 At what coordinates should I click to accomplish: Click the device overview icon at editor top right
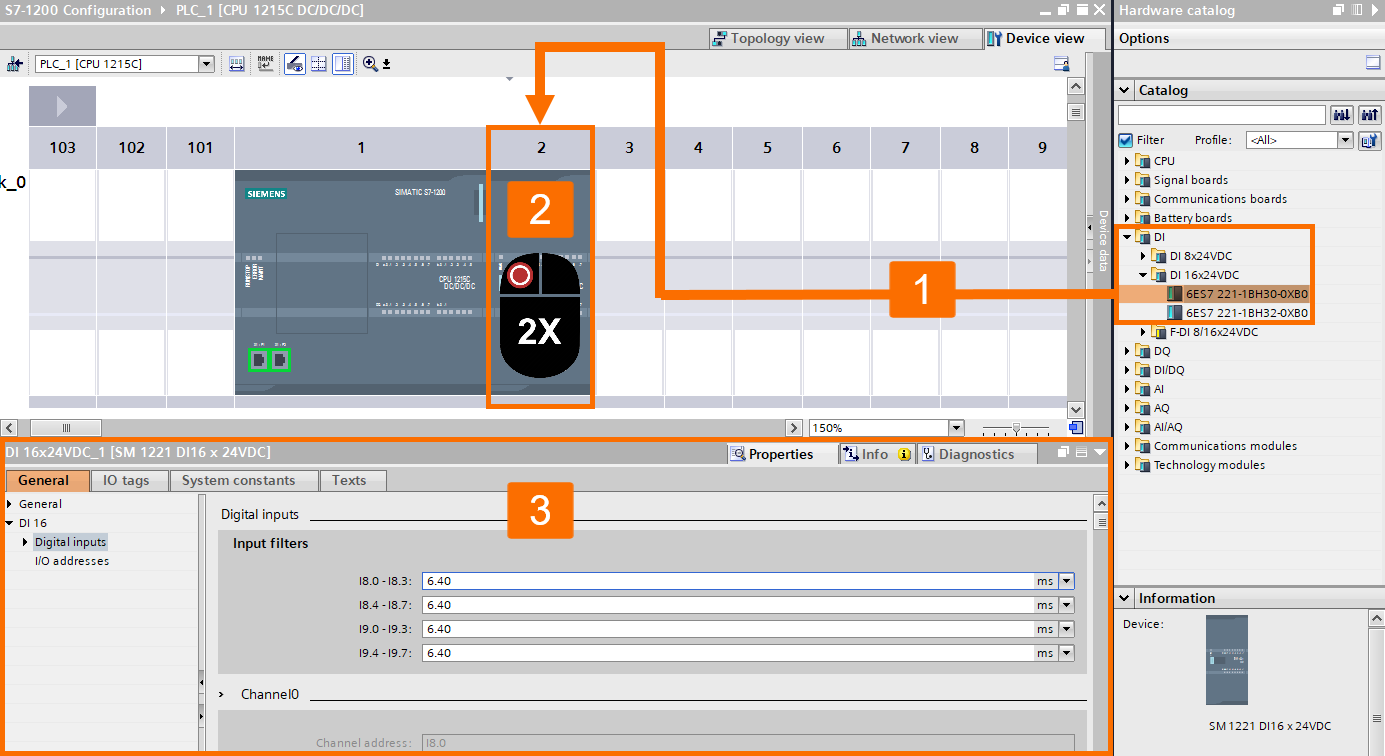tap(1061, 64)
